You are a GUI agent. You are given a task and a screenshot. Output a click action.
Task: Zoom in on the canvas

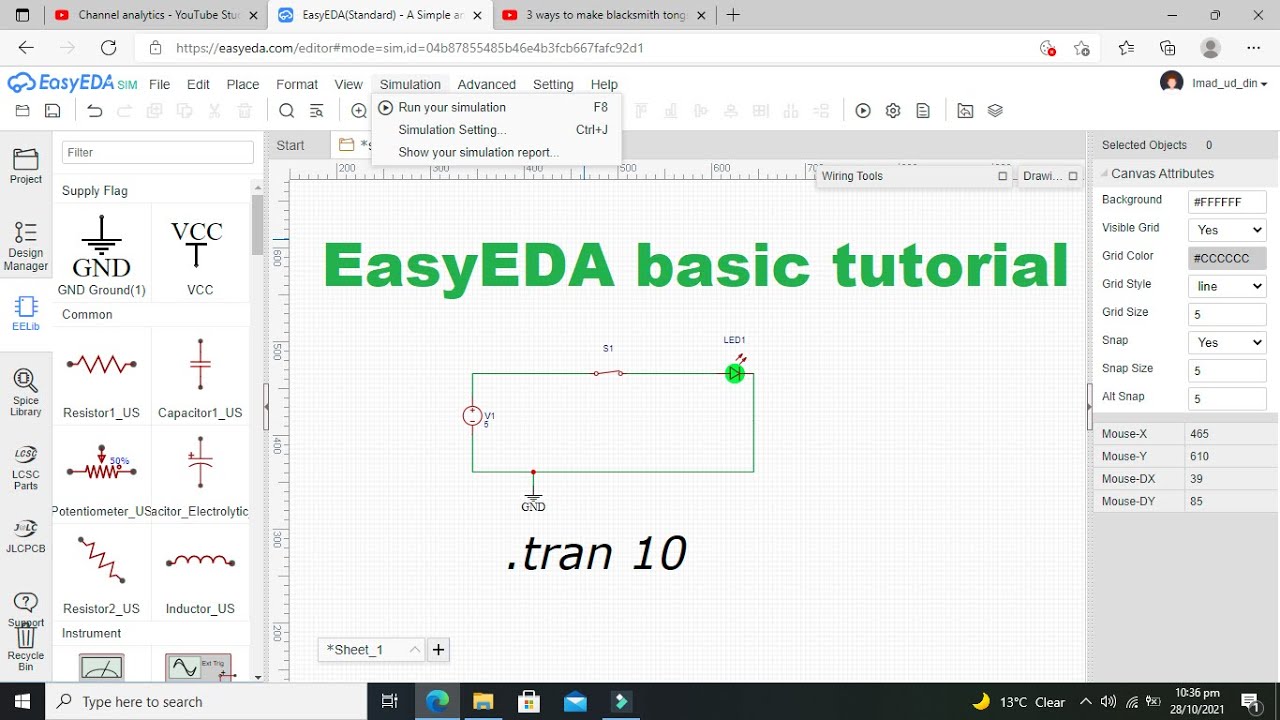click(359, 111)
